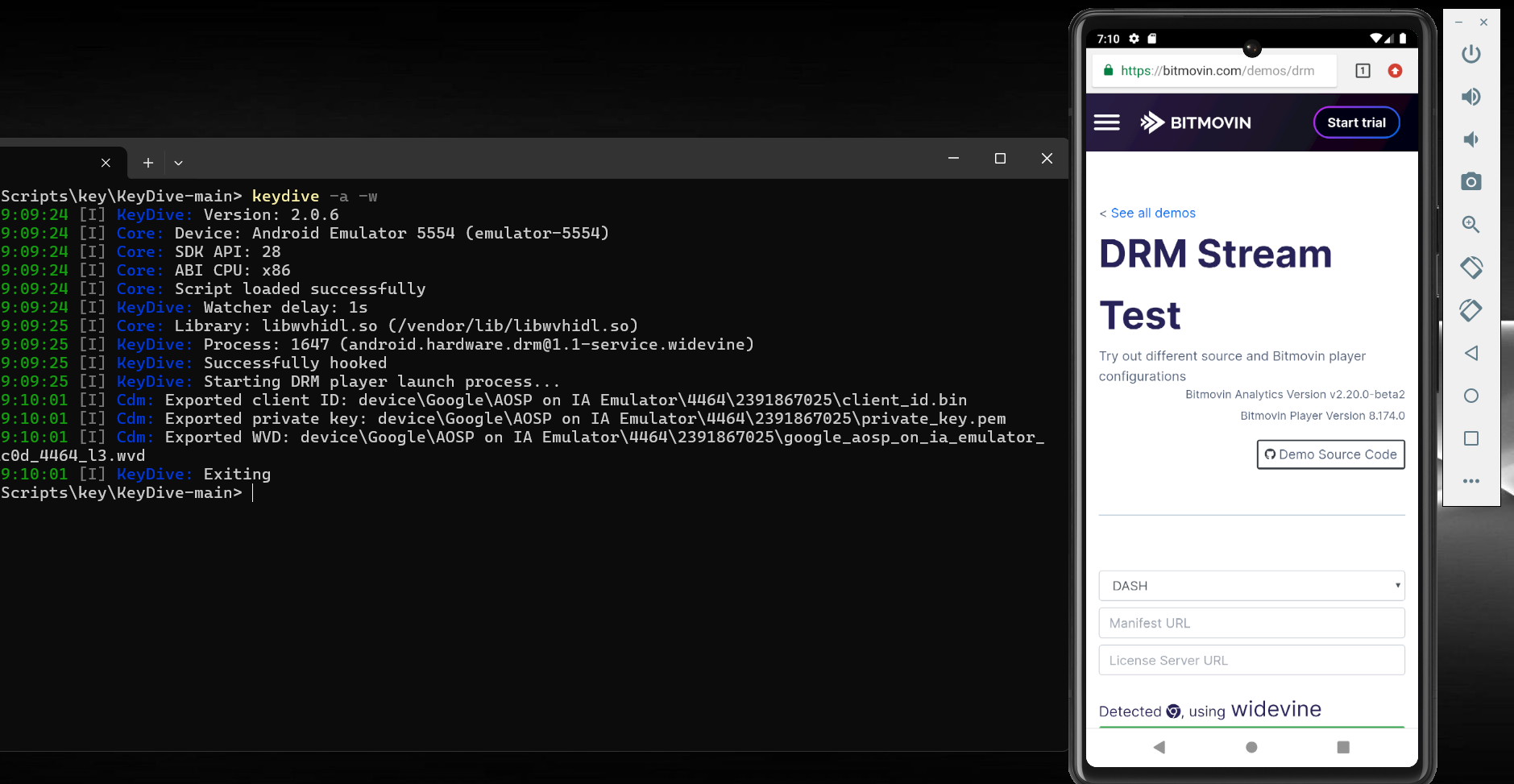Click the 'widevine' detected DRM text
1514x784 pixels.
click(1276, 709)
